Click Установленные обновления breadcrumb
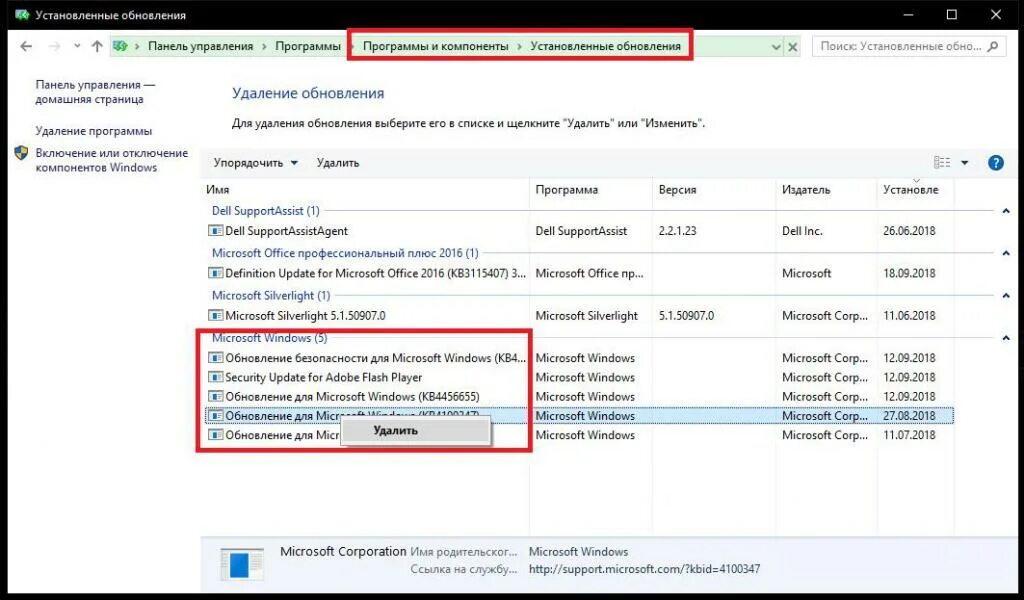This screenshot has width=1024, height=600. 605,46
